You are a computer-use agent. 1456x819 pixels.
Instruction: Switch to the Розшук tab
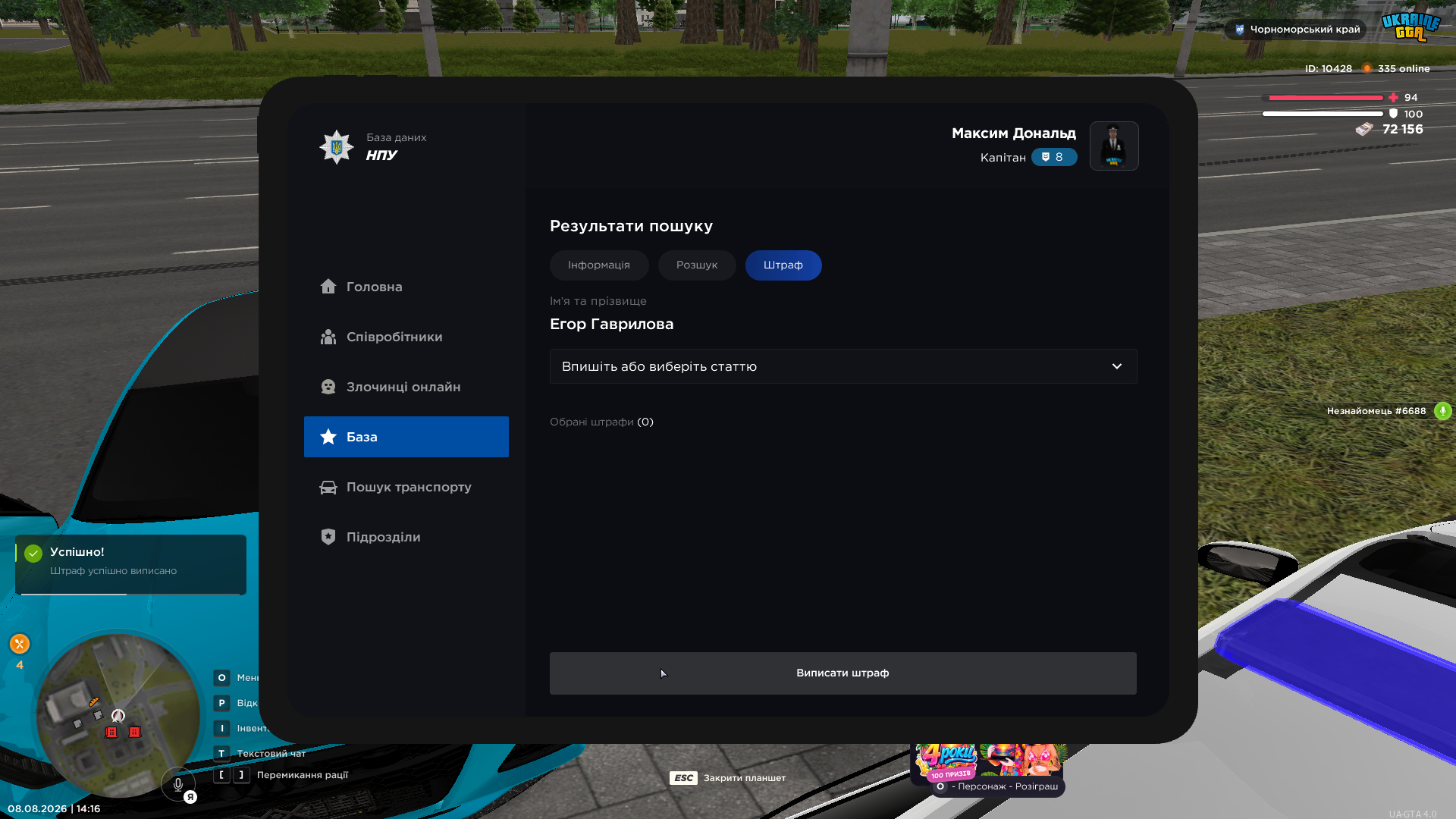697,265
